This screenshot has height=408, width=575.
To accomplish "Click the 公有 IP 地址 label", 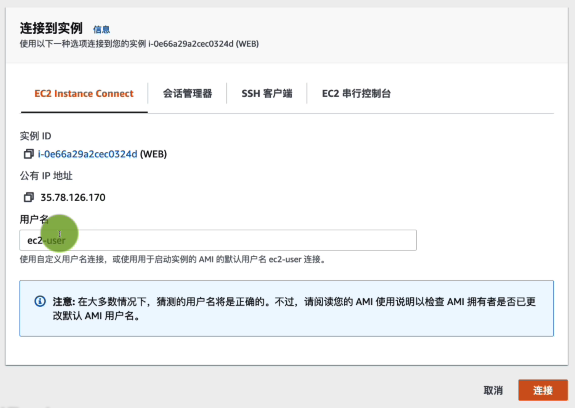I will click(46, 176).
